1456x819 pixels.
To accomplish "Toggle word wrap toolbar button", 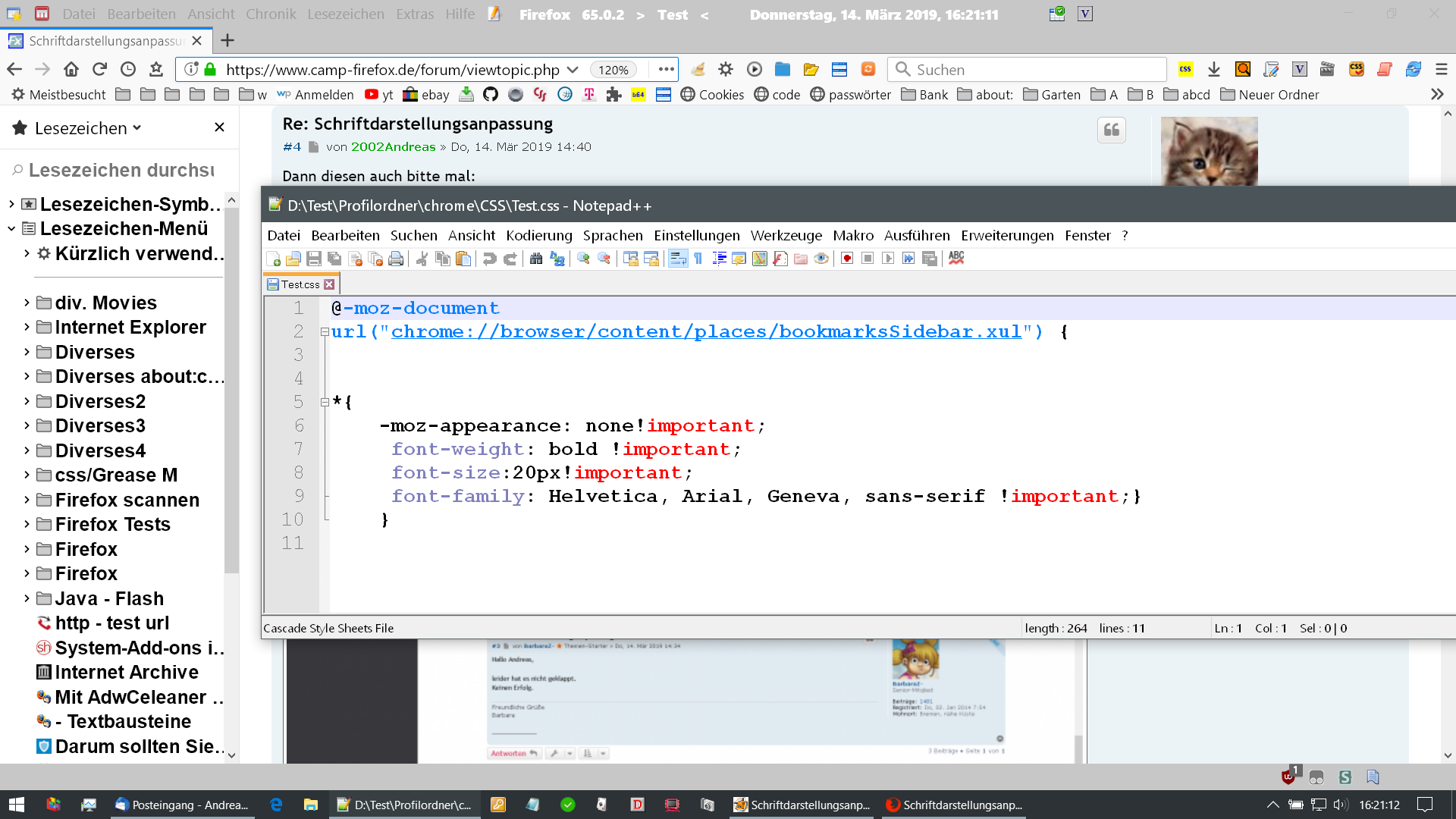I will [x=678, y=259].
